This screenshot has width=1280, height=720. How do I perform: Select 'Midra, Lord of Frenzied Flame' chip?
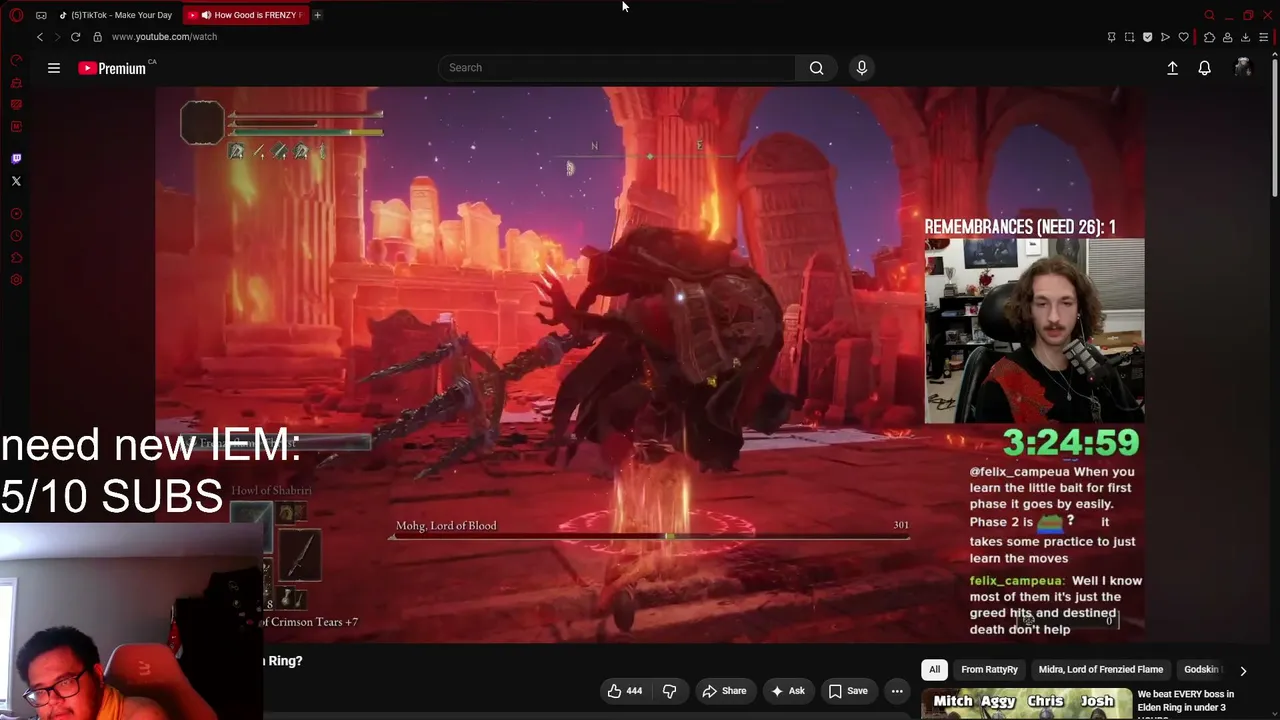(1100, 670)
